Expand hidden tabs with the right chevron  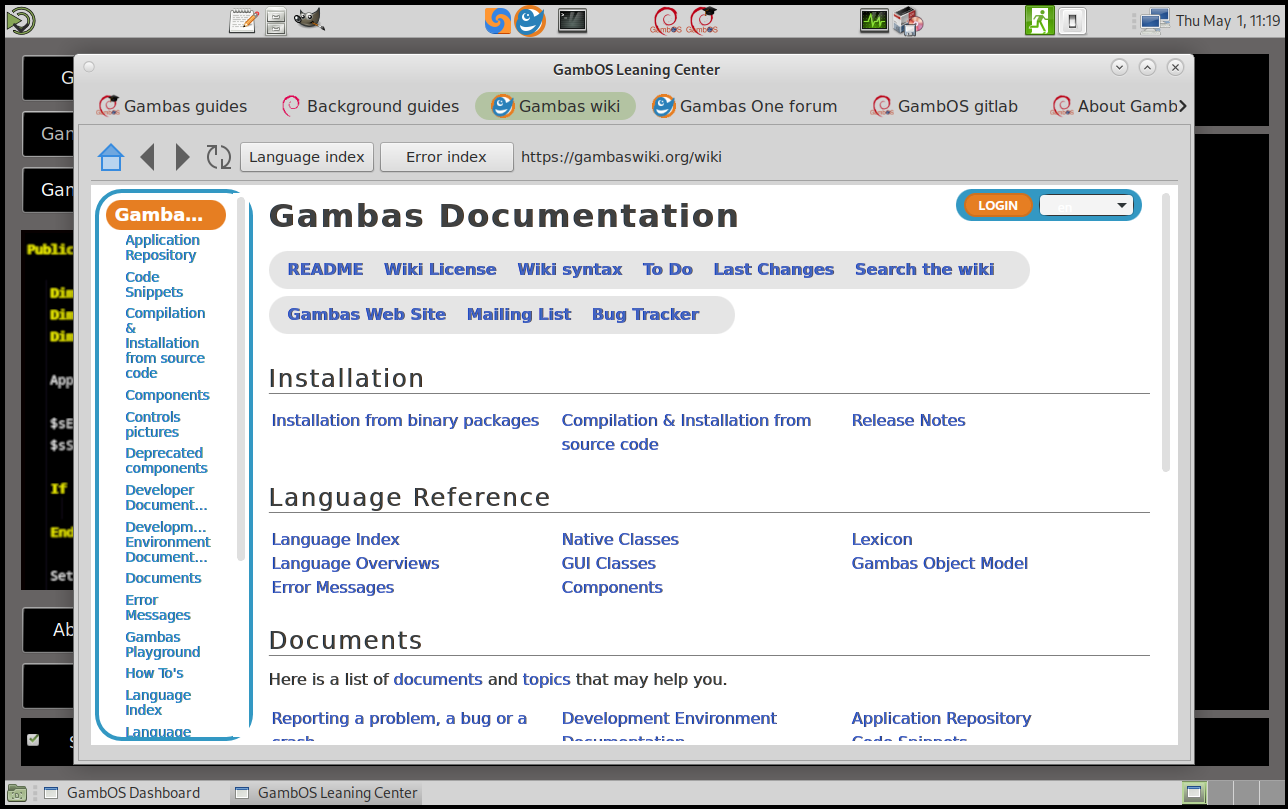coord(1183,106)
